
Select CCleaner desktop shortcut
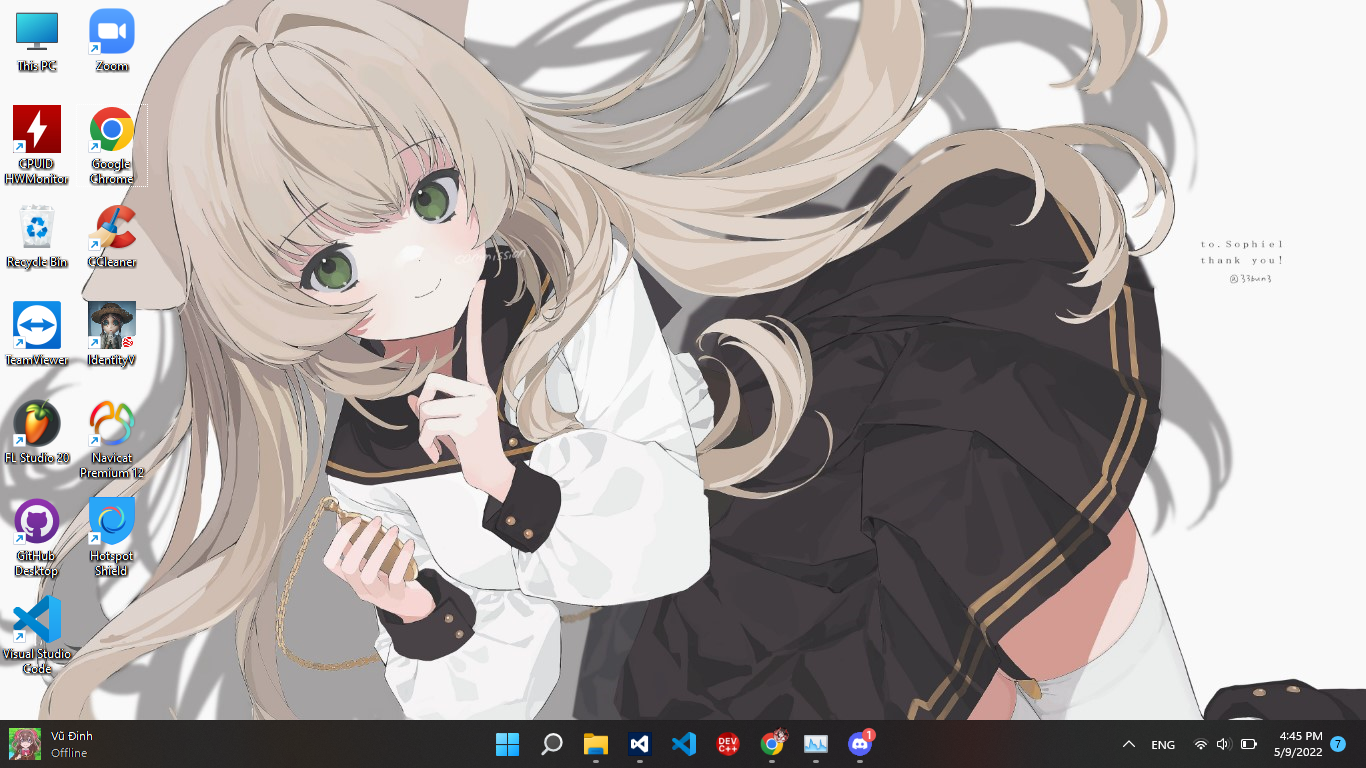click(x=112, y=236)
